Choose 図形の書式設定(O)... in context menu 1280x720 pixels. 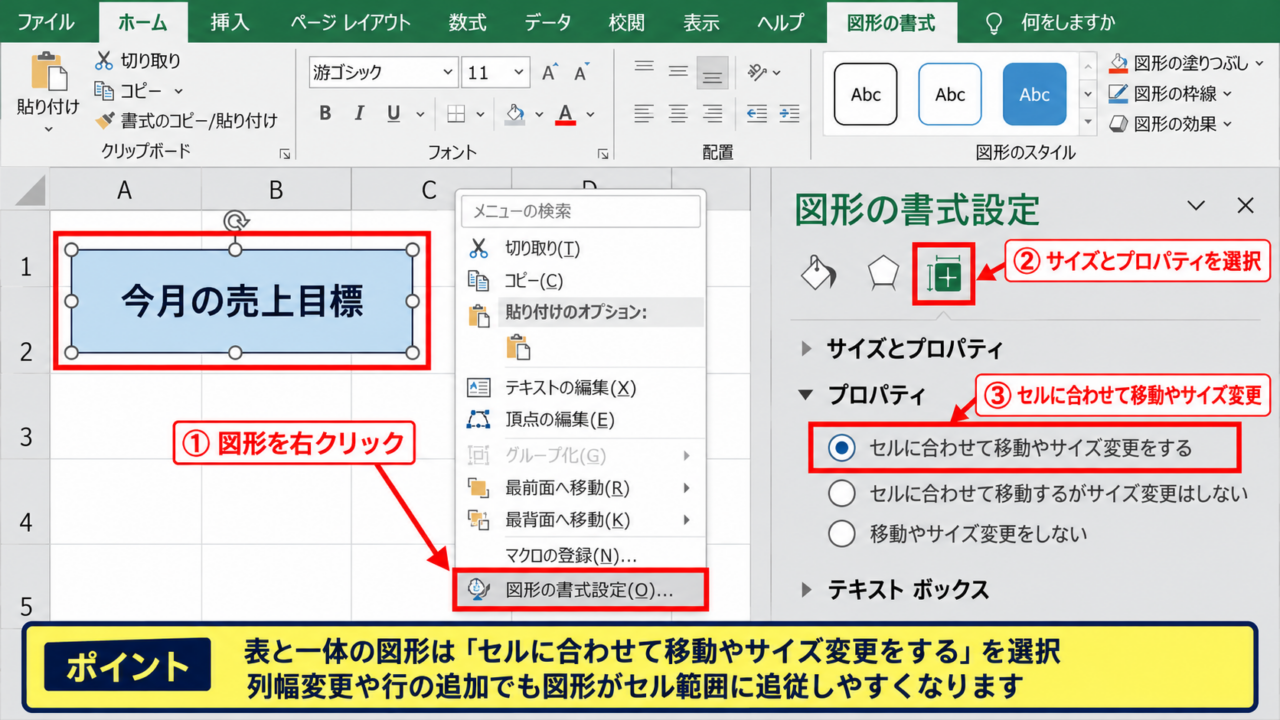(580, 590)
